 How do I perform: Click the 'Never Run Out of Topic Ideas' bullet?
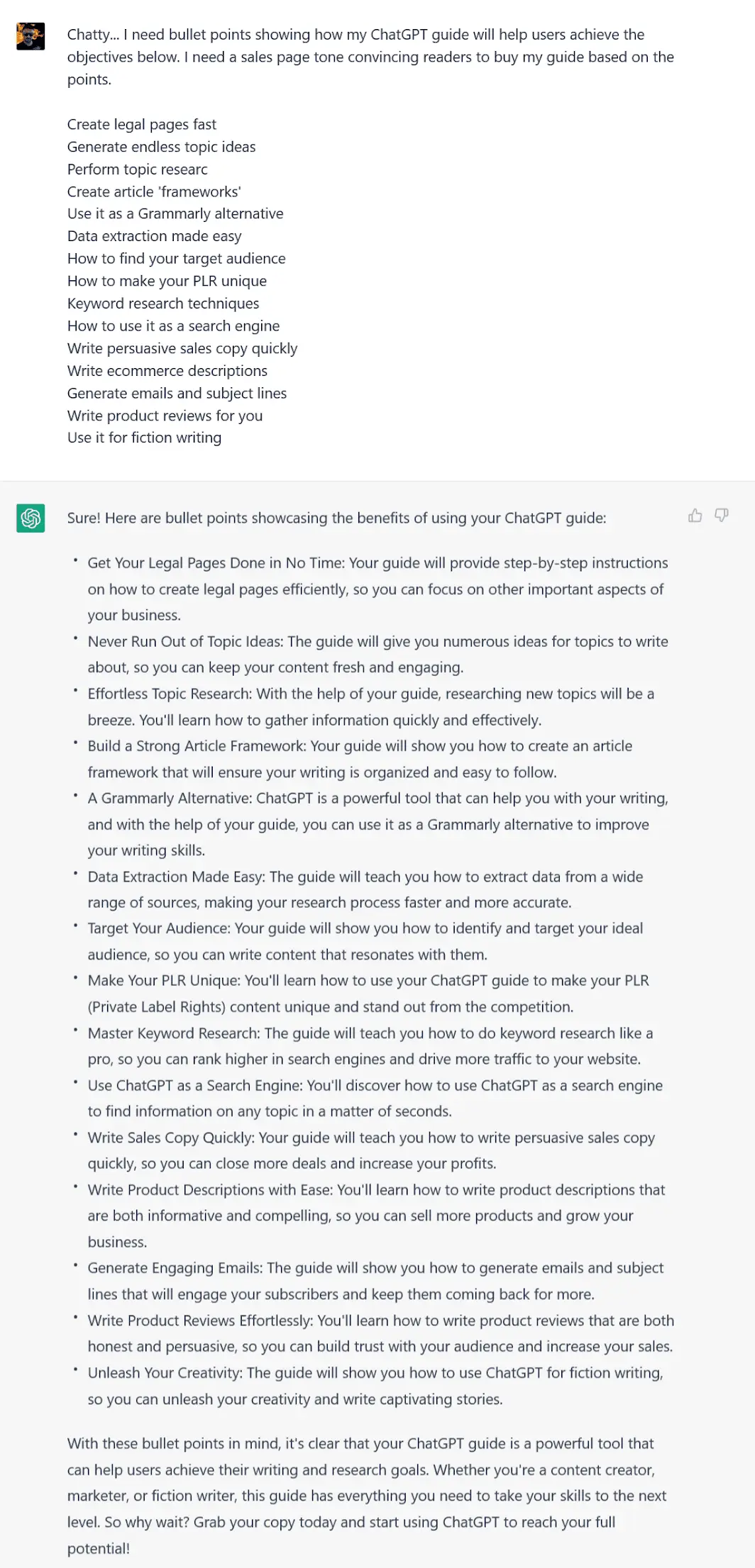pyautogui.click(x=185, y=642)
